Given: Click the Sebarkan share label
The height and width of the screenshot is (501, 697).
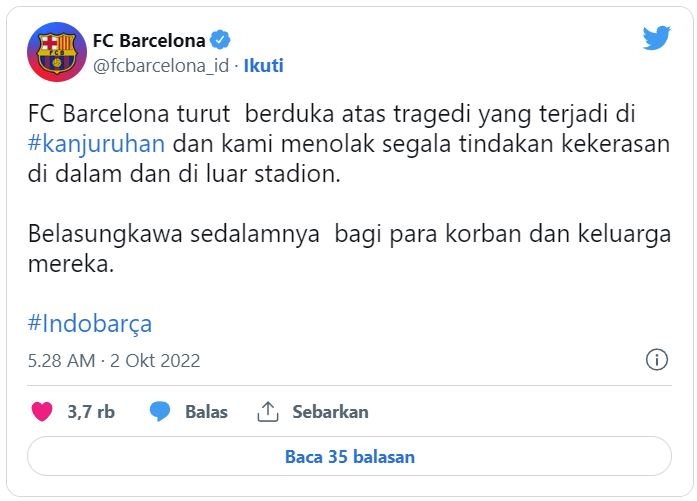Looking at the screenshot, I should pyautogui.click(x=330, y=412).
